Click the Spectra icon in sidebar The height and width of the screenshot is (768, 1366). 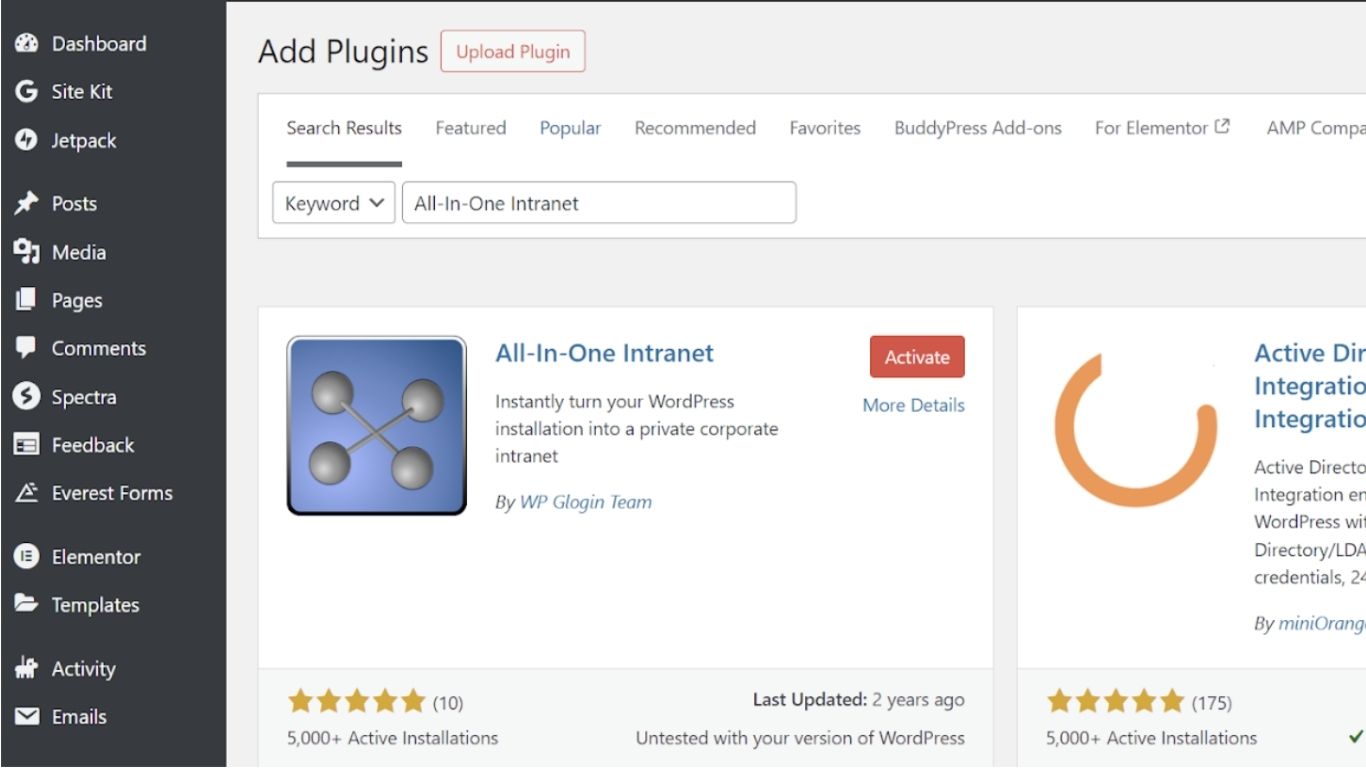pyautogui.click(x=27, y=397)
